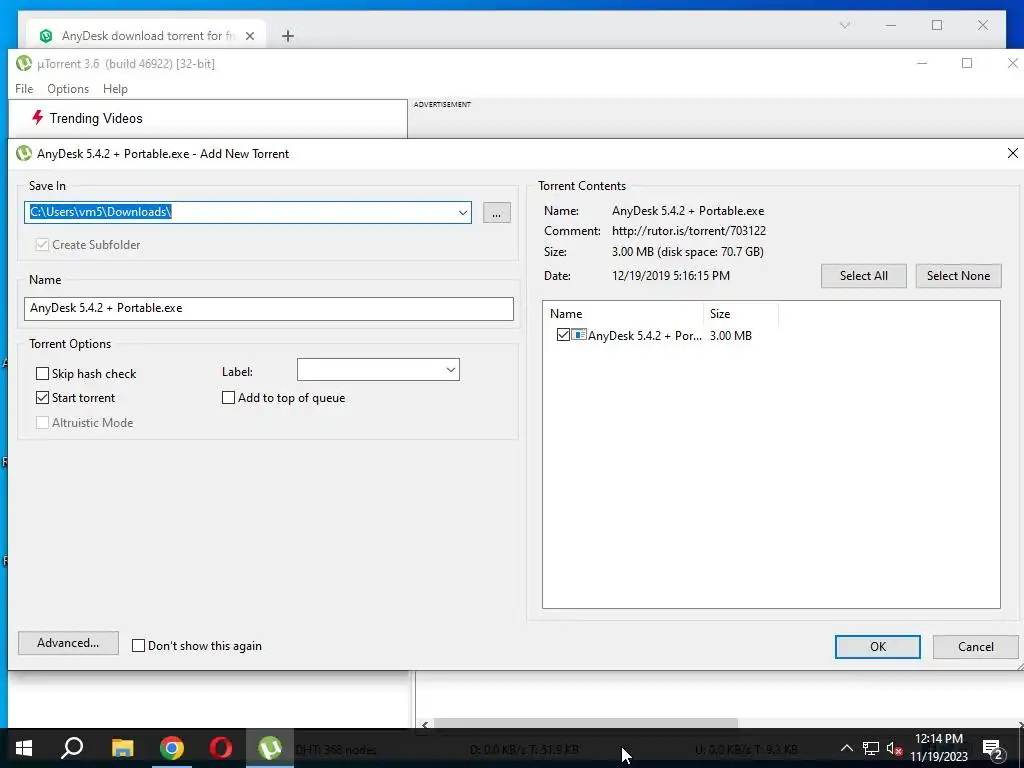Image resolution: width=1024 pixels, height=768 pixels.
Task: Click the torrent Name text field
Action: (268, 308)
